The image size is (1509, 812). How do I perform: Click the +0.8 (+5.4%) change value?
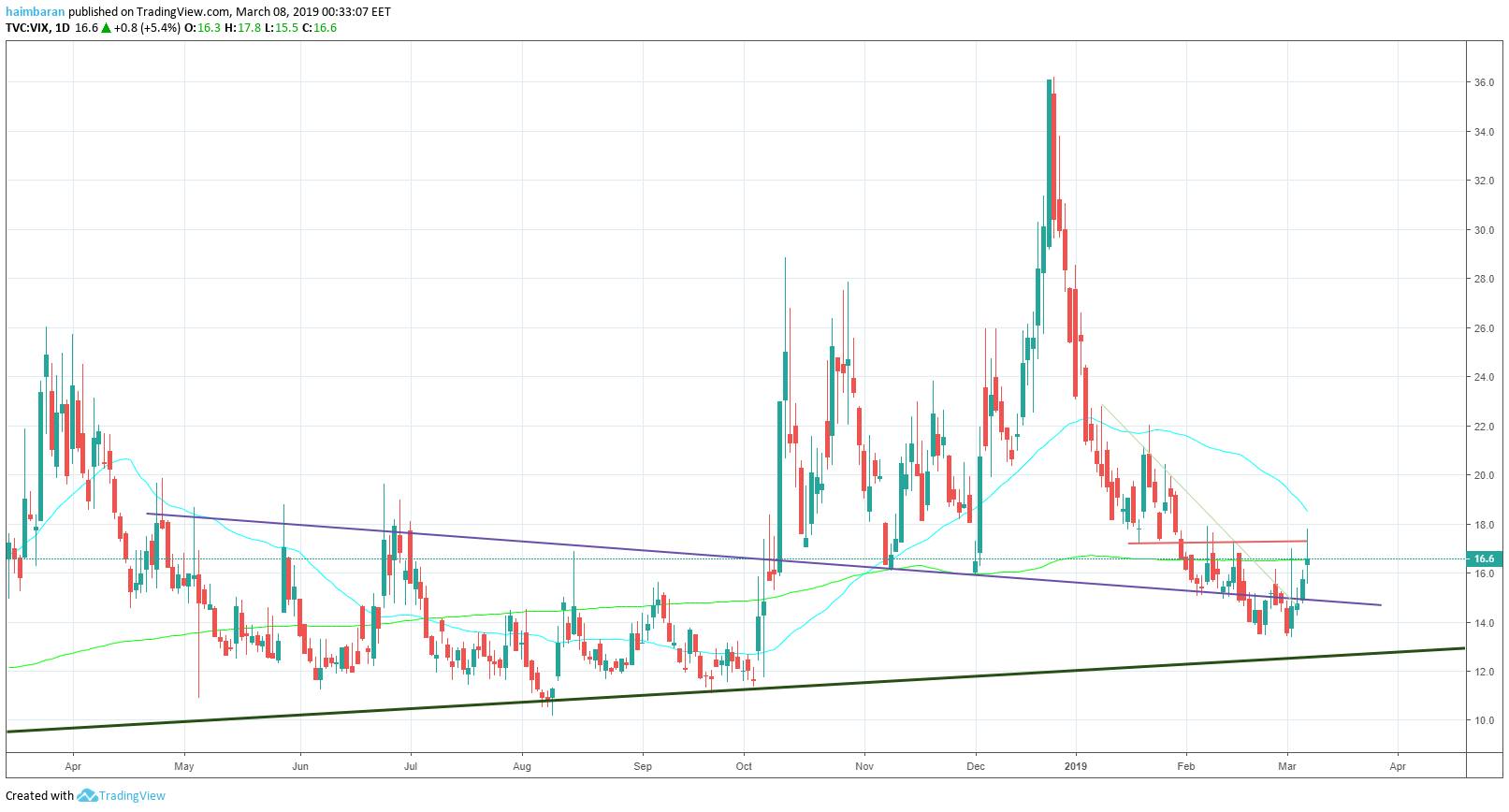point(147,28)
